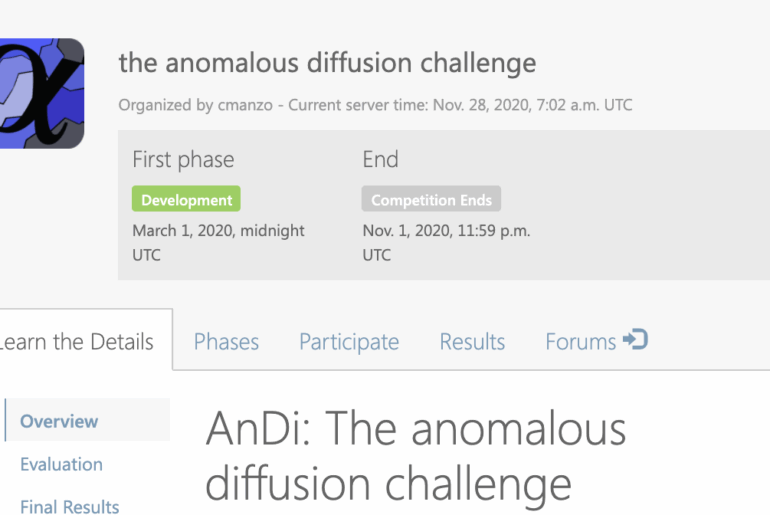
Task: View the Results tab
Action: click(x=472, y=342)
